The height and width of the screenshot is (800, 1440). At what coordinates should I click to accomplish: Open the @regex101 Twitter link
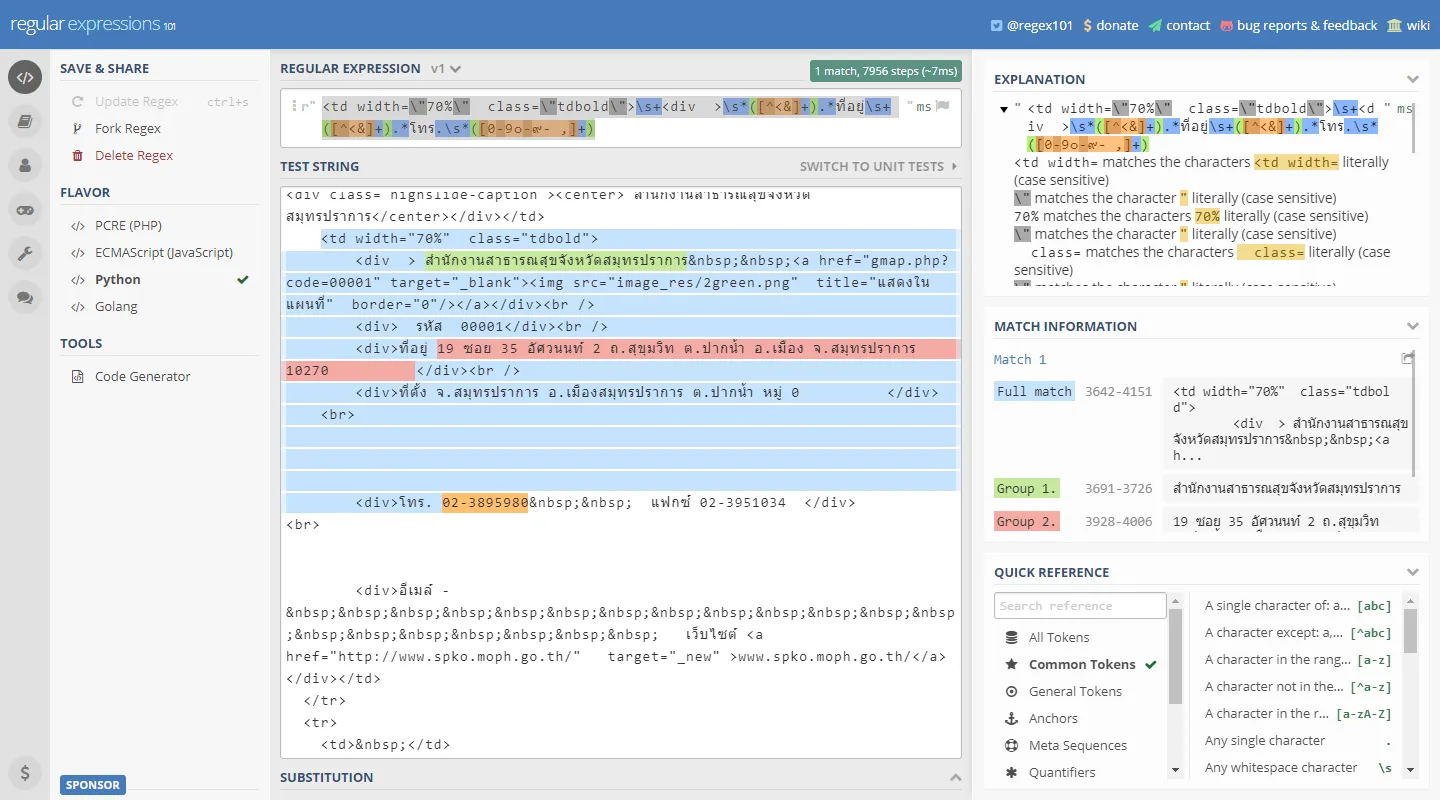[x=1031, y=25]
